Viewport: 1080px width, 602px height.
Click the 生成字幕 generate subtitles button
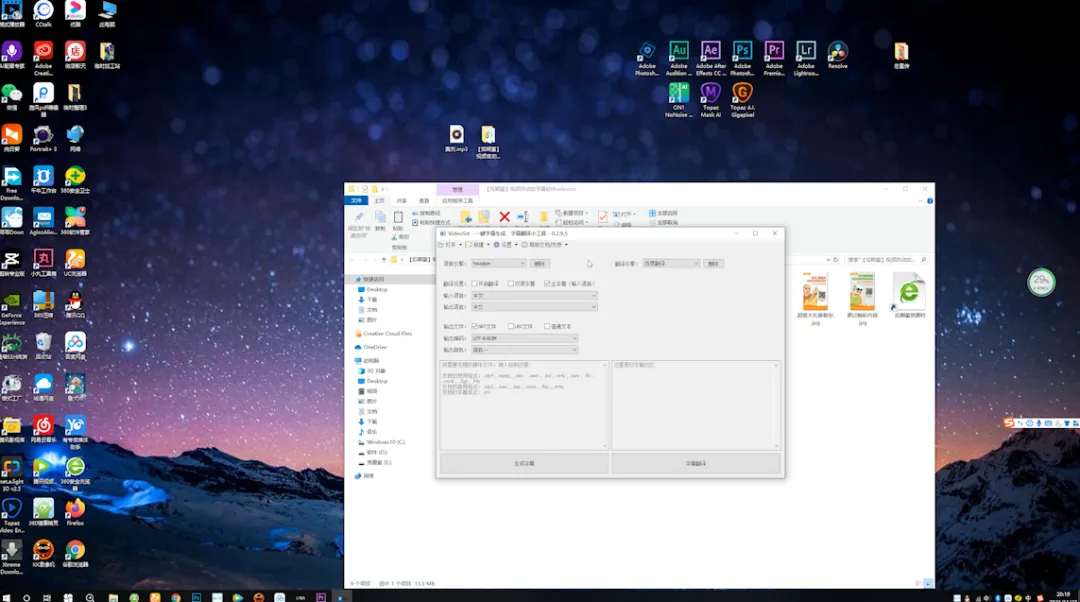tap(524, 464)
